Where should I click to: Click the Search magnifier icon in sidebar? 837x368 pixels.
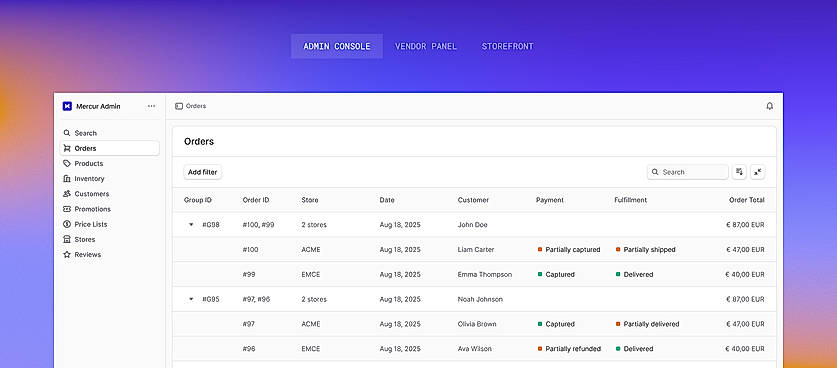point(67,133)
